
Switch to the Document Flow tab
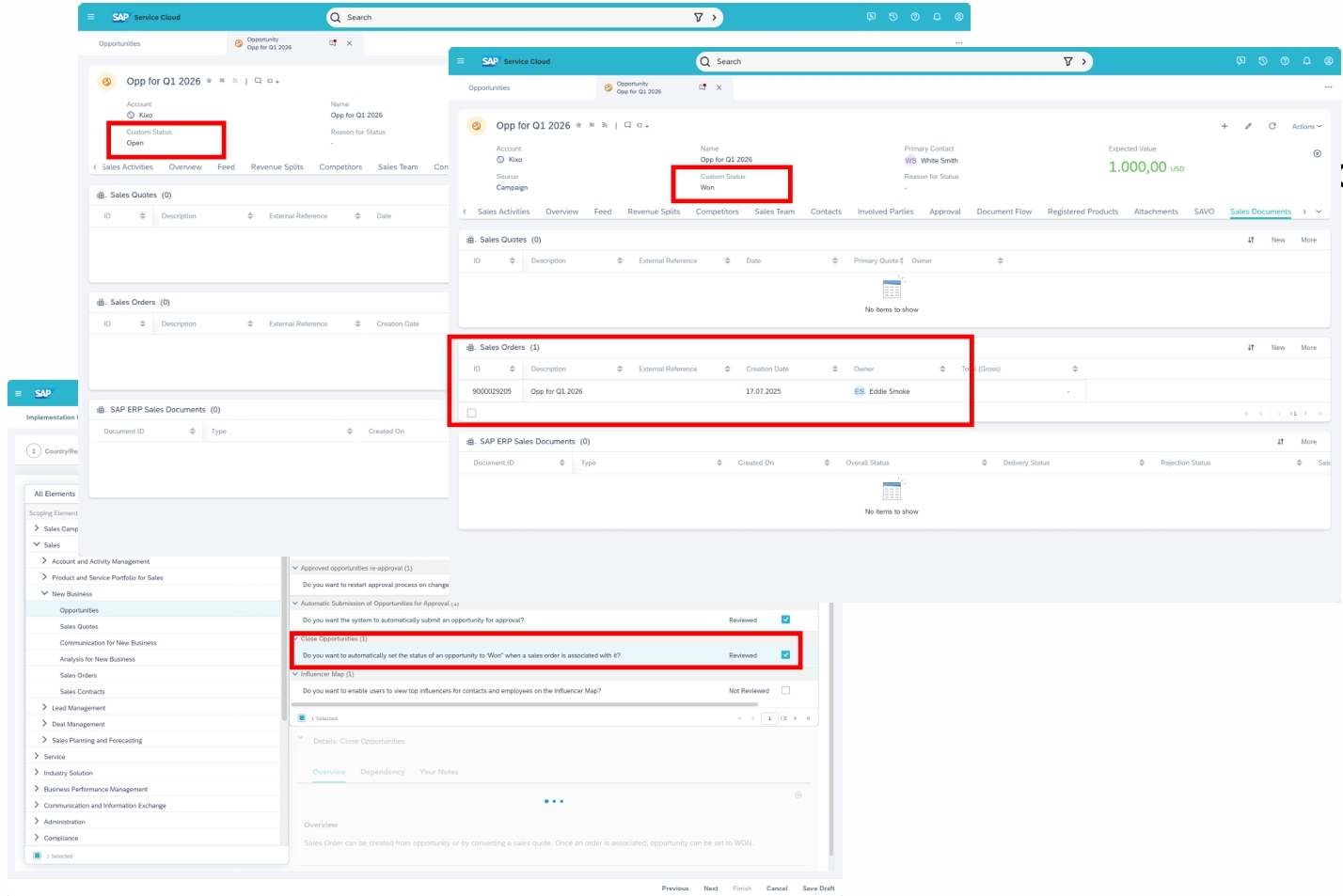1004,212
